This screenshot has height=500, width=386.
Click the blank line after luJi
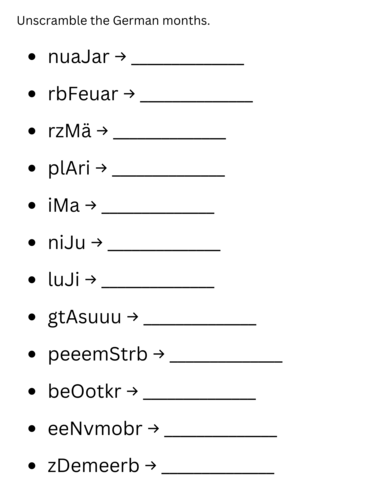coord(158,287)
